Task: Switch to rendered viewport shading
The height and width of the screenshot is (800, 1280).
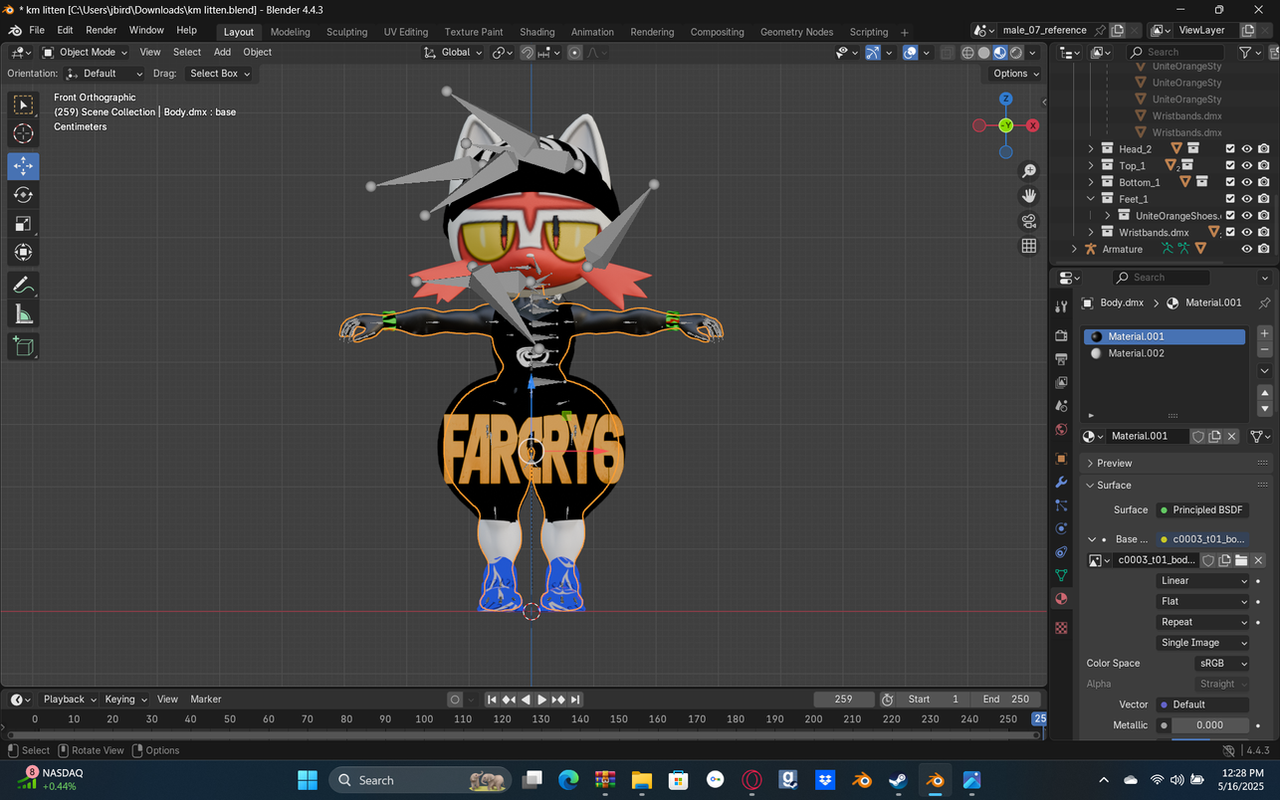Action: point(1016,52)
